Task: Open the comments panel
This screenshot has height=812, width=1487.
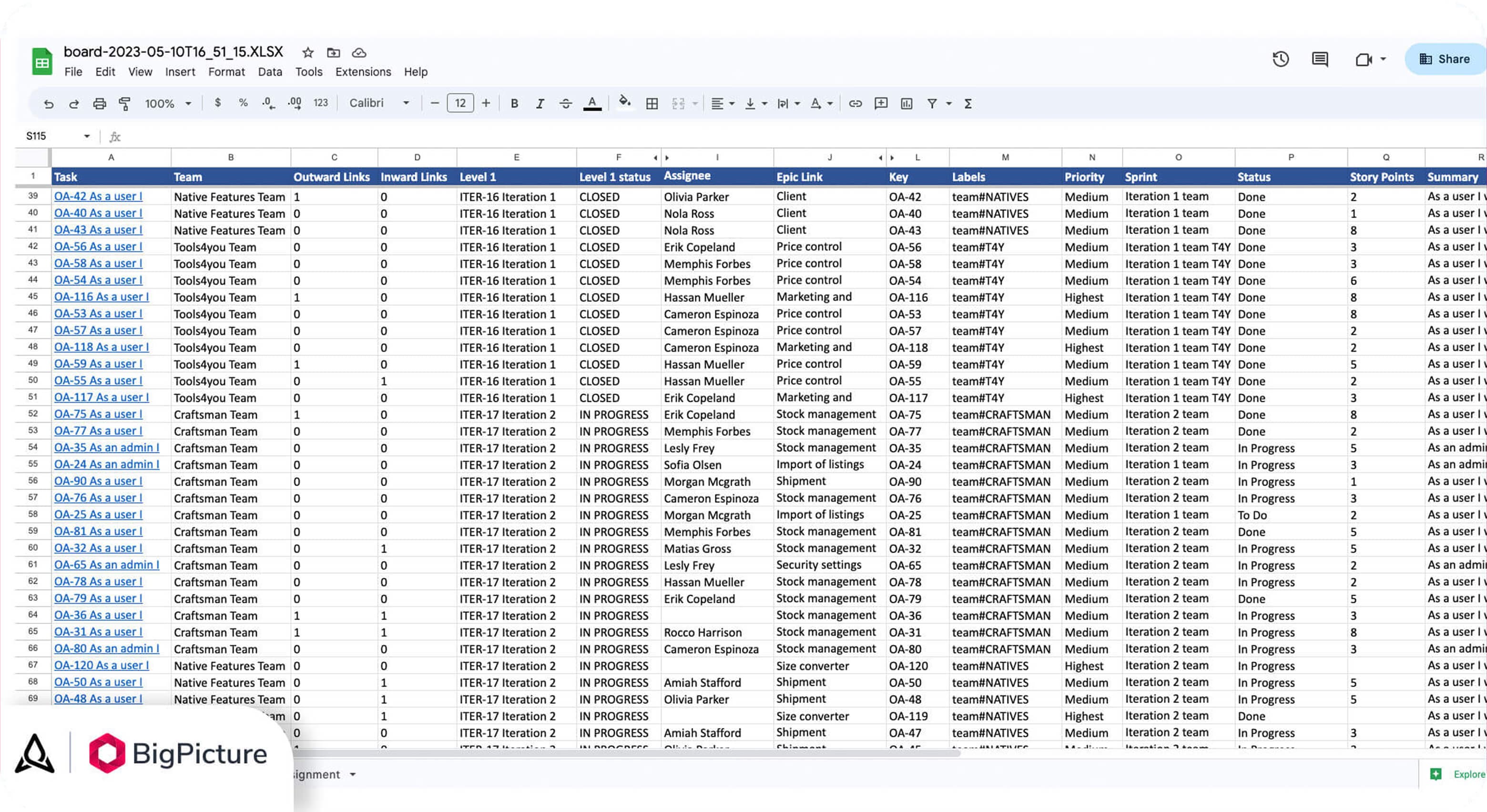Action: coord(1320,59)
